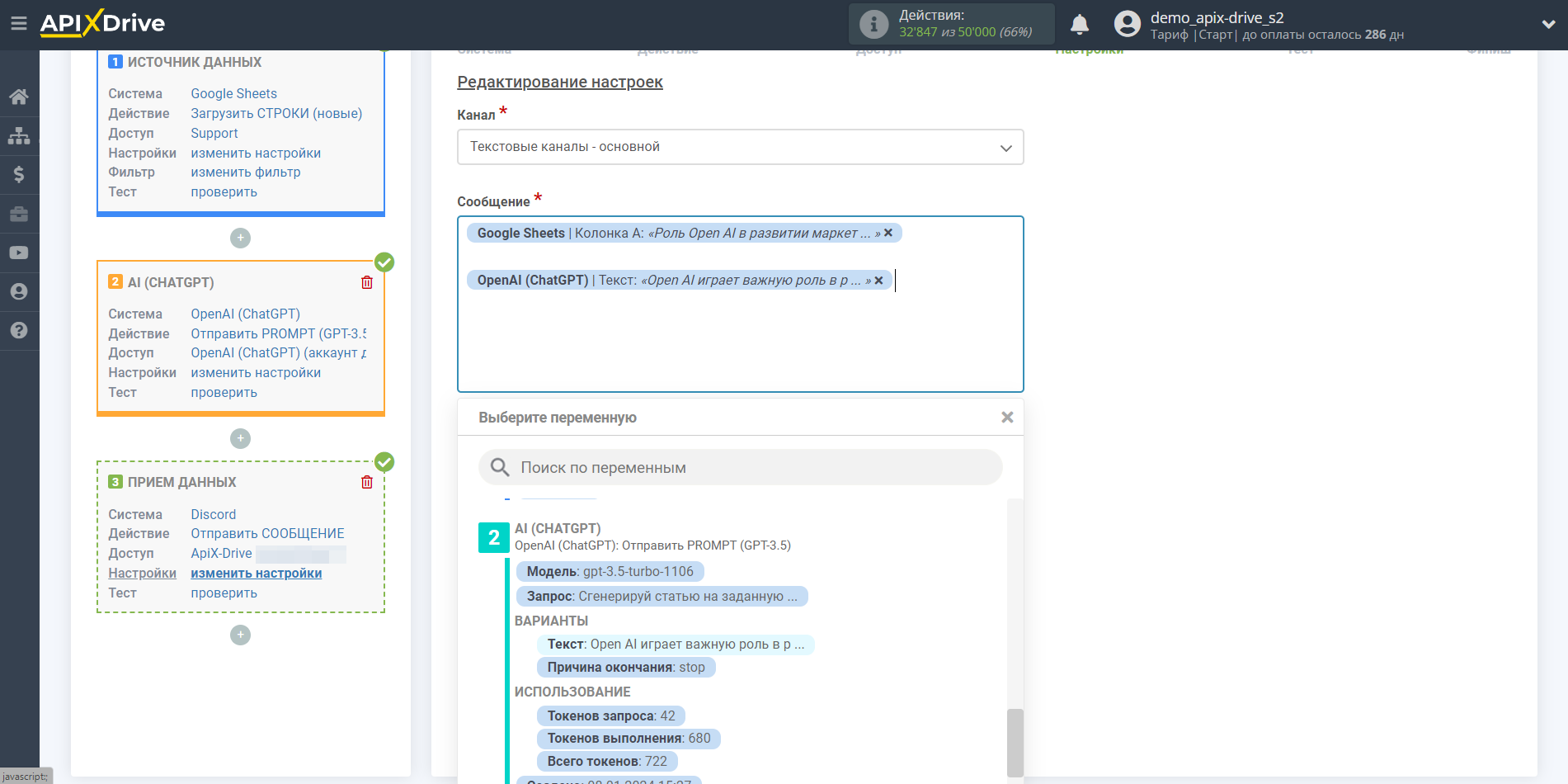
Task: Select the Model gpt-3.5-turbo-1106 variable
Action: tap(610, 571)
